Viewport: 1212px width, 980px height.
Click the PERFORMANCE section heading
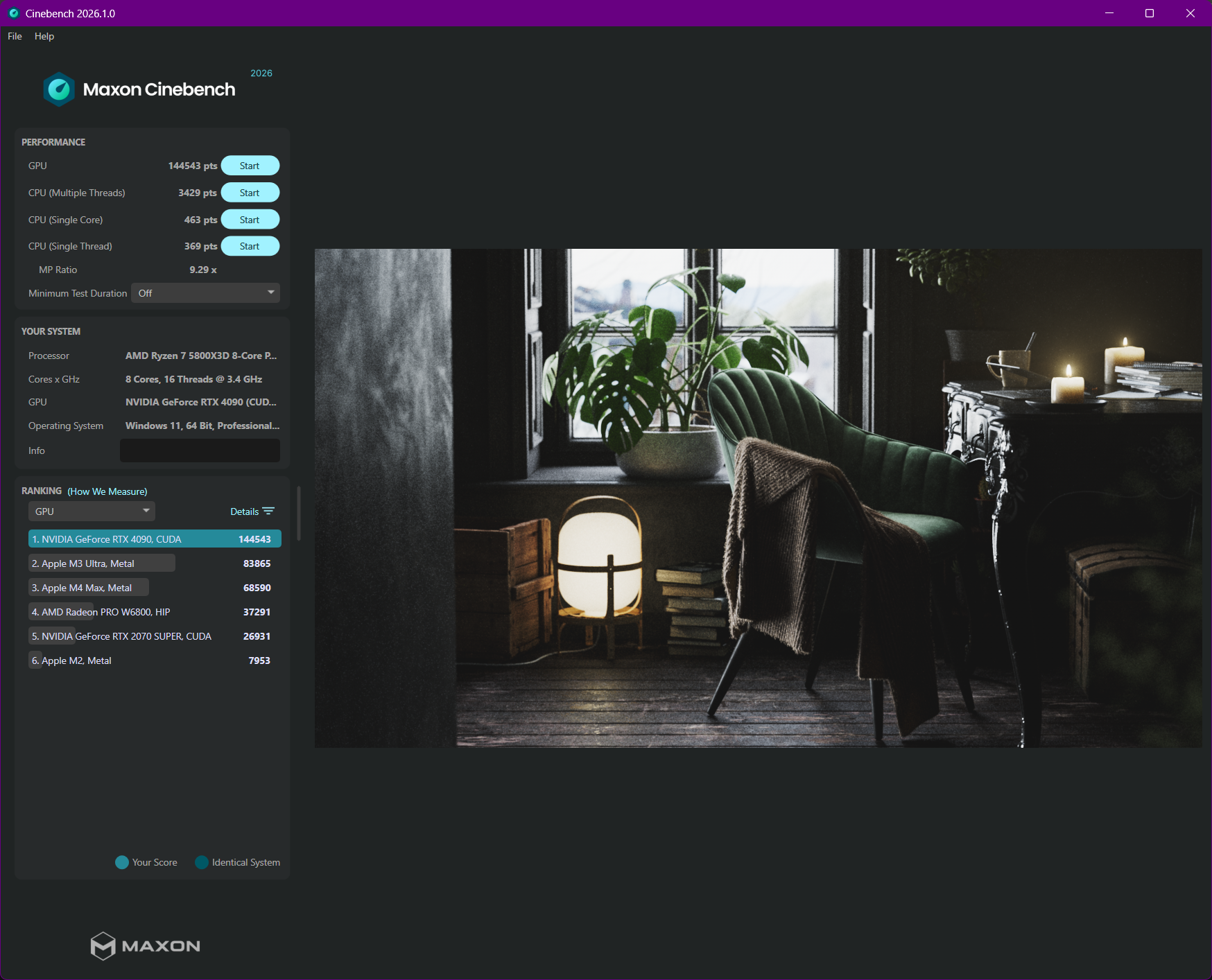pyautogui.click(x=53, y=142)
